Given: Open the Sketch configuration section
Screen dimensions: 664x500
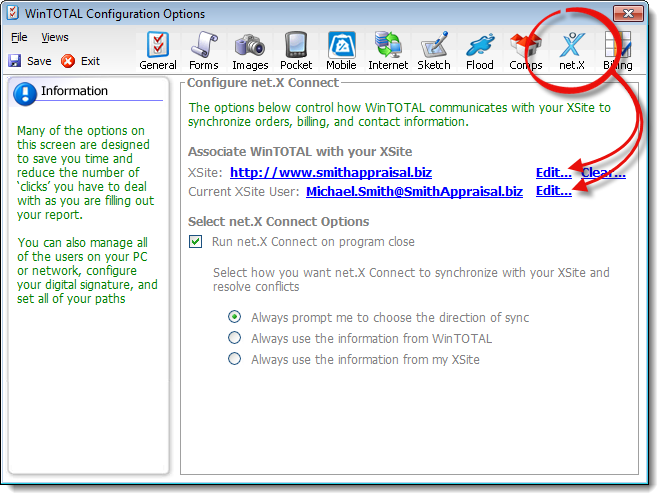Looking at the screenshot, I should (x=434, y=51).
